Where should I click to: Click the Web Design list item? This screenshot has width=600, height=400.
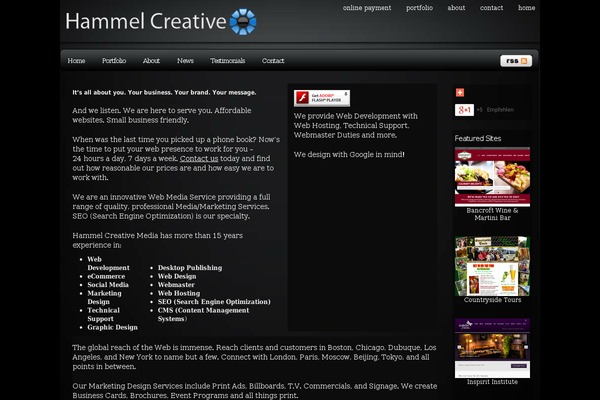(x=177, y=276)
